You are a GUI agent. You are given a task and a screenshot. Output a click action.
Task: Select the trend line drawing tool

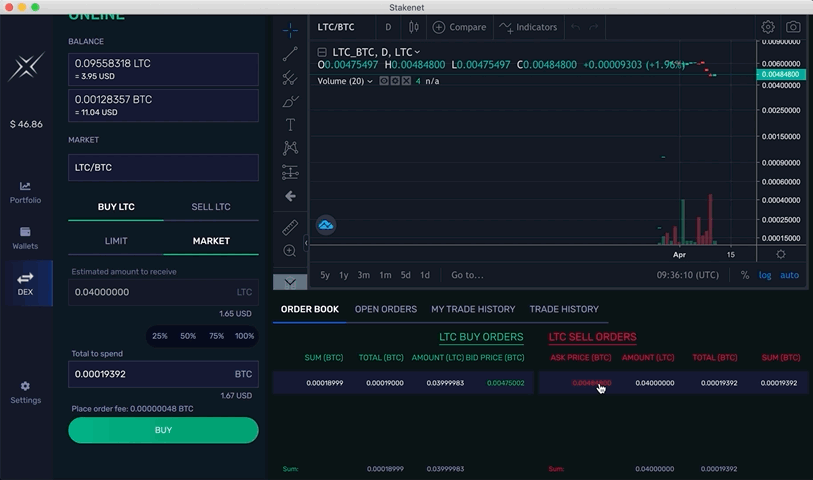(290, 54)
